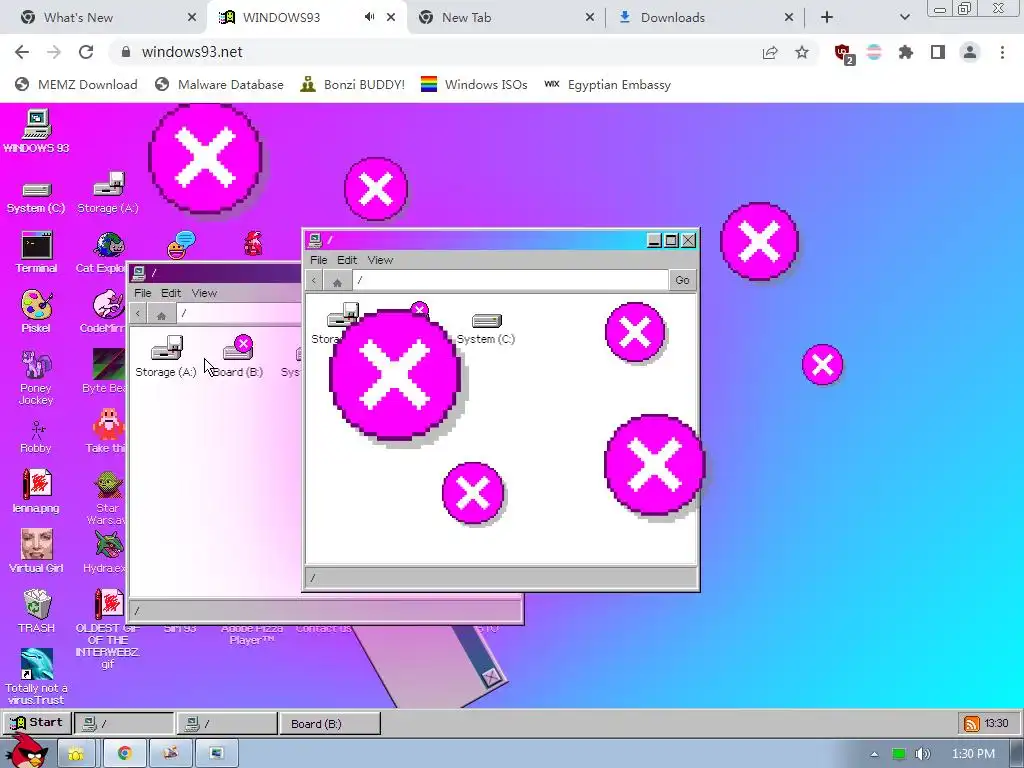Open OLDEST GIF OF THE INTERWEBZ file

click(x=108, y=628)
